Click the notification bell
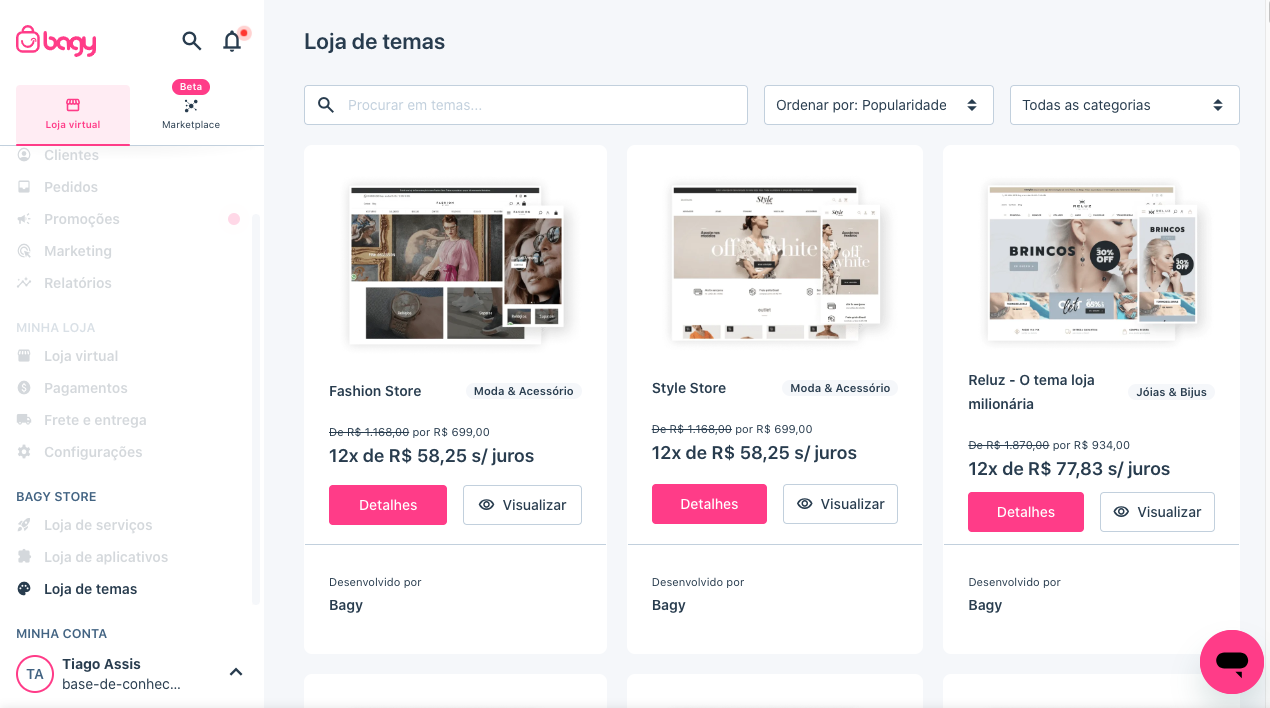 pyautogui.click(x=231, y=42)
